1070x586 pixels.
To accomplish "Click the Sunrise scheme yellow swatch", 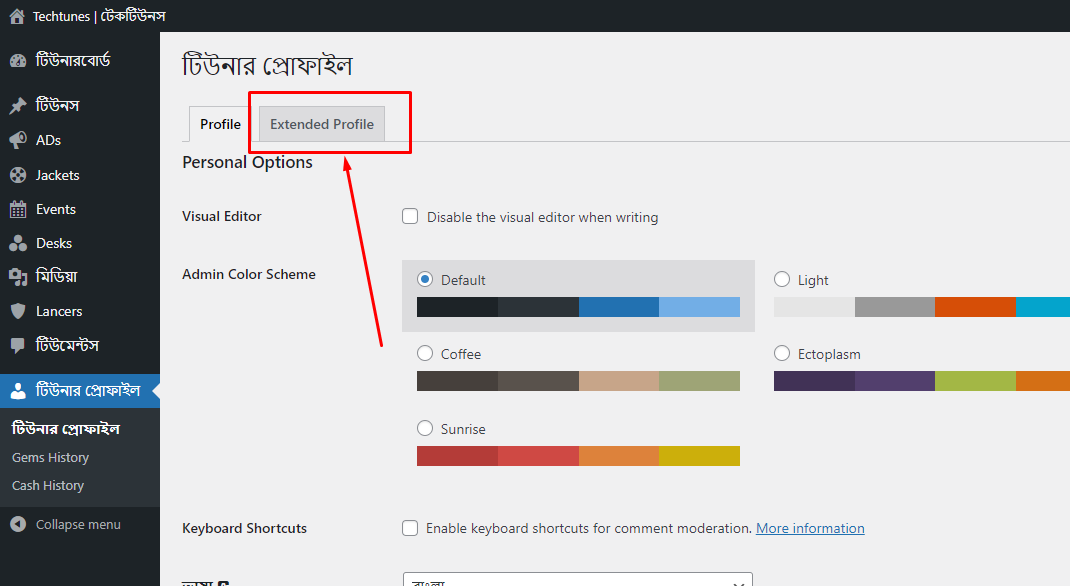I will click(x=699, y=456).
